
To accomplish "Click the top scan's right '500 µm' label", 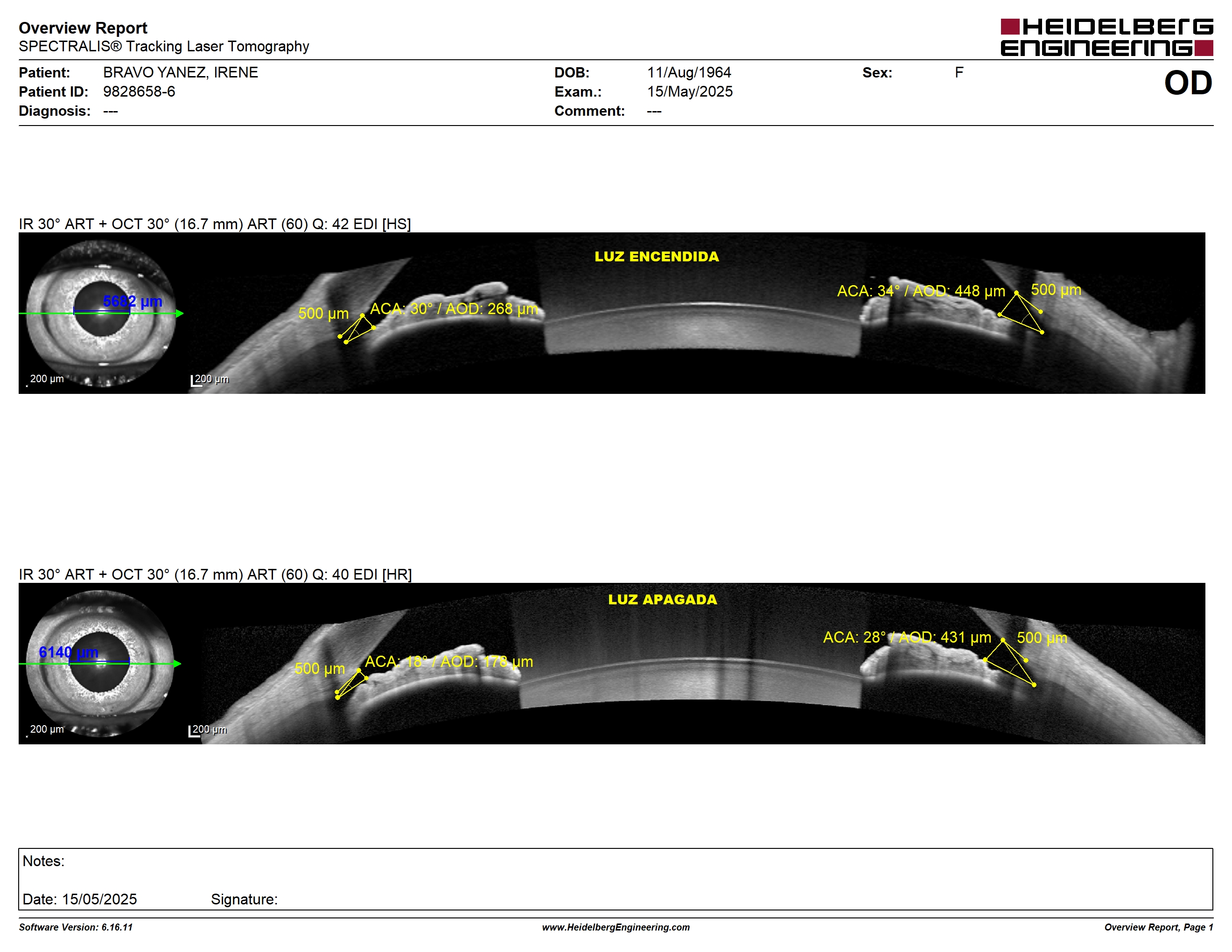I will 1056,290.
